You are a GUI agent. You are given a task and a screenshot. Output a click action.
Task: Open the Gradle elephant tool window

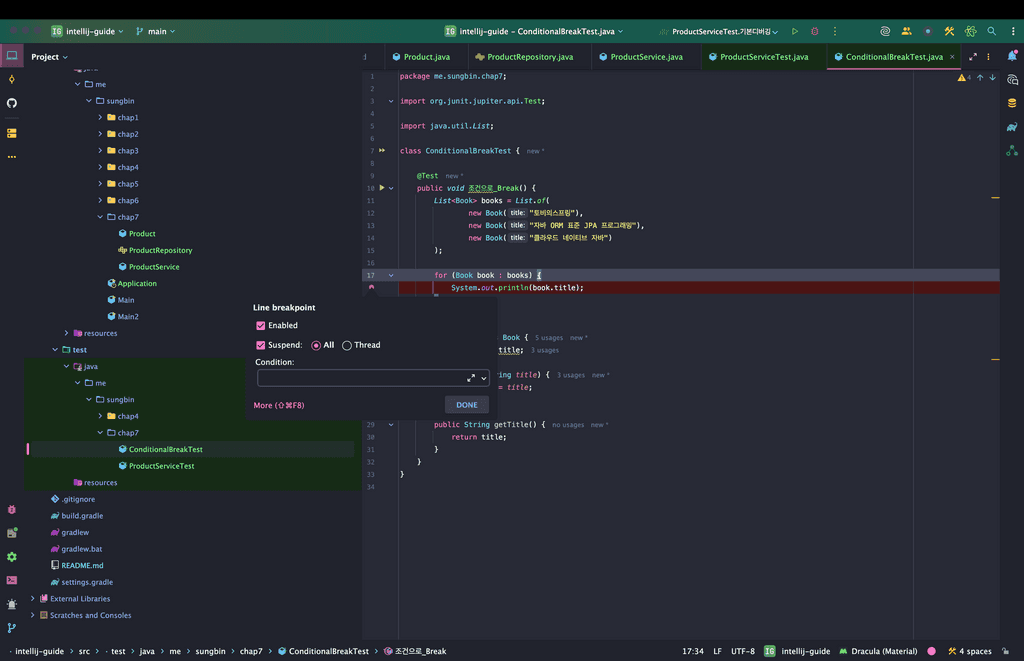coord(1012,127)
